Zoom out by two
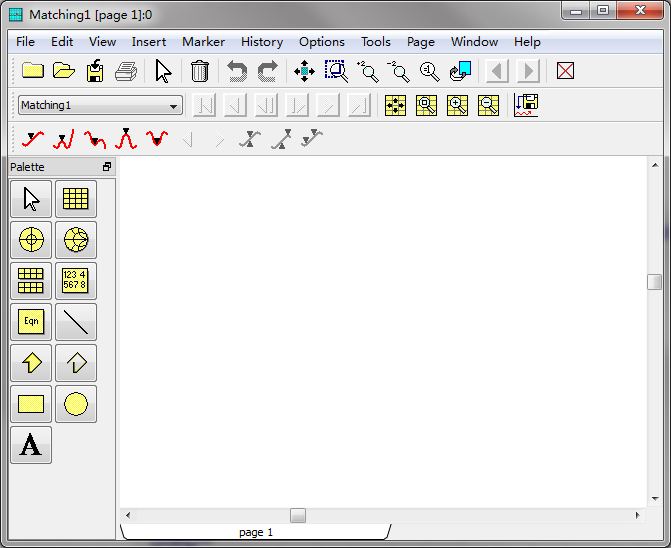Screen dimensions: 671x548 (x=399, y=71)
